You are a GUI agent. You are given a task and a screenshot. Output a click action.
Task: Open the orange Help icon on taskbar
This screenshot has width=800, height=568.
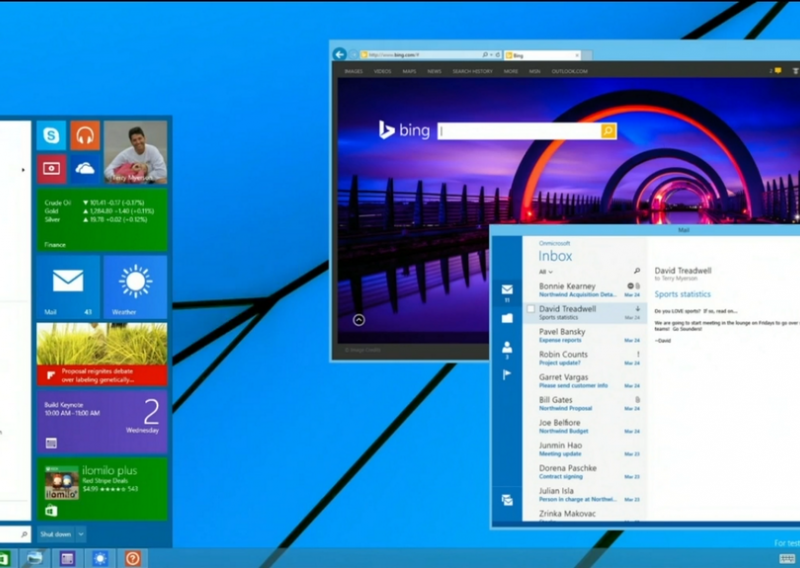pos(133,558)
